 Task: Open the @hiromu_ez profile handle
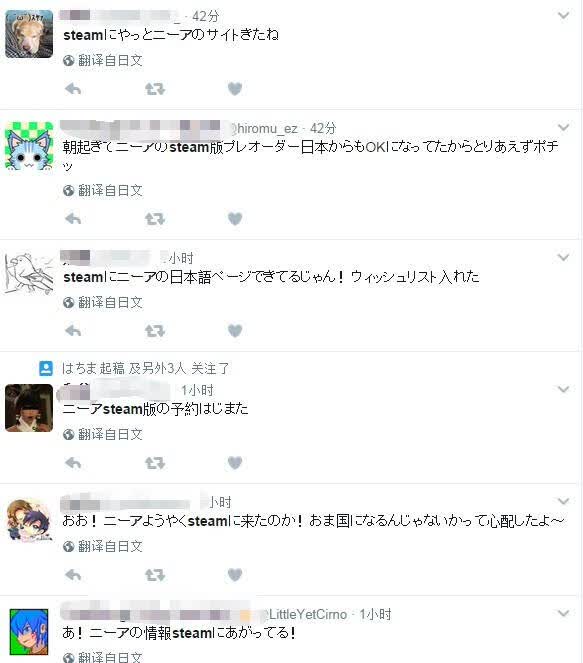(x=263, y=128)
